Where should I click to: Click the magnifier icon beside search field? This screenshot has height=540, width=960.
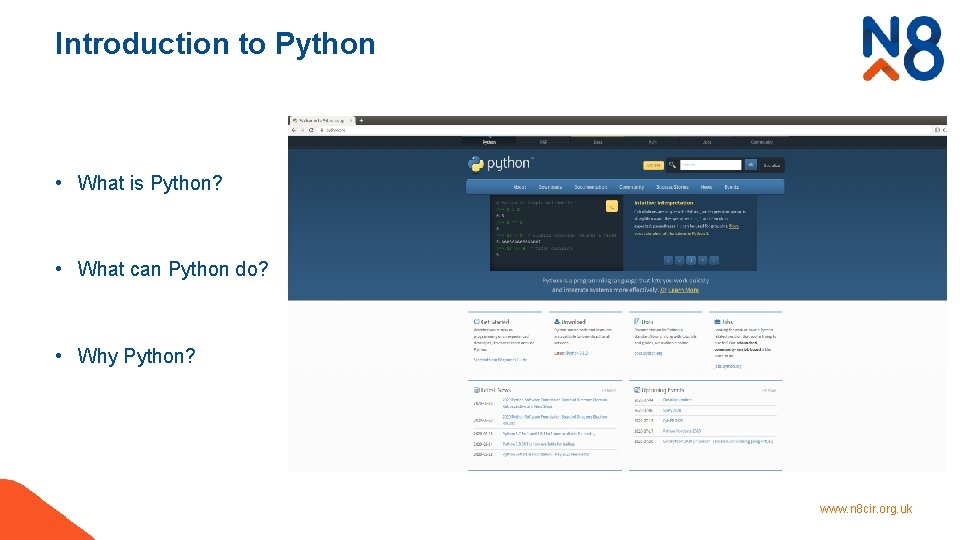[x=672, y=165]
